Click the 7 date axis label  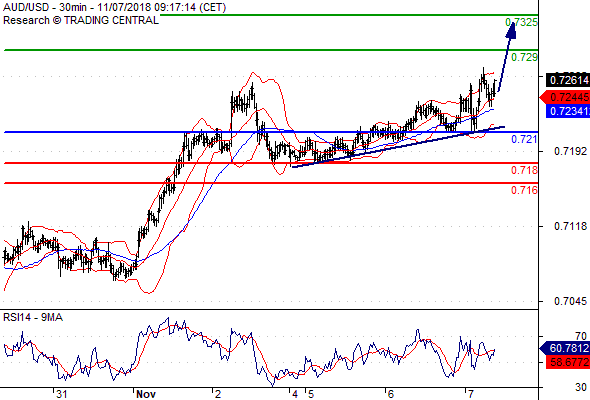[x=471, y=394]
